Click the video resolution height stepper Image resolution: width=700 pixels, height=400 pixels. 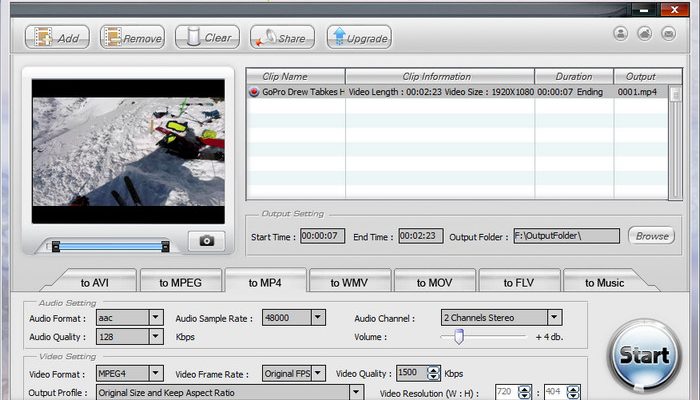[573, 392]
